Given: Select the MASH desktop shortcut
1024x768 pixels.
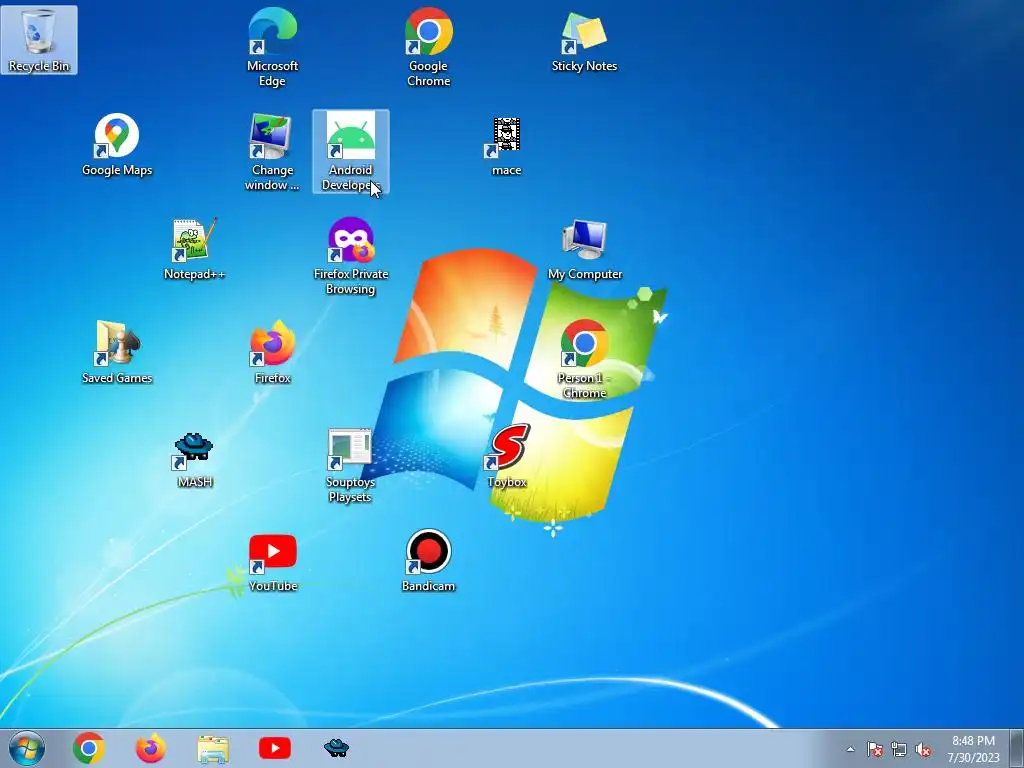Looking at the screenshot, I should pyautogui.click(x=194, y=458).
